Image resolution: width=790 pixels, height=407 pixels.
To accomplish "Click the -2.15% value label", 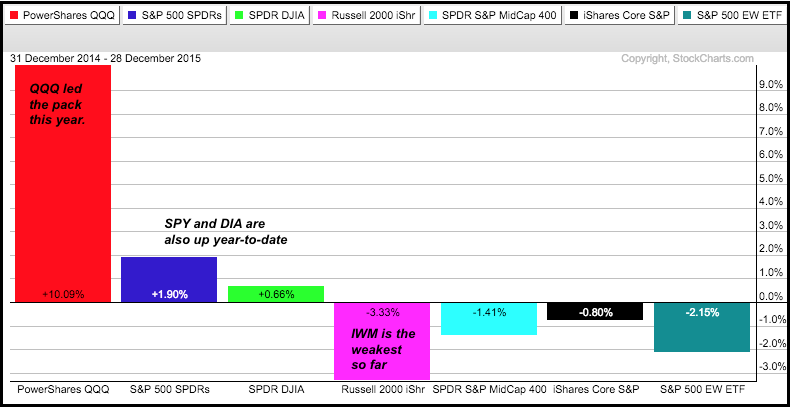I will pos(702,313).
